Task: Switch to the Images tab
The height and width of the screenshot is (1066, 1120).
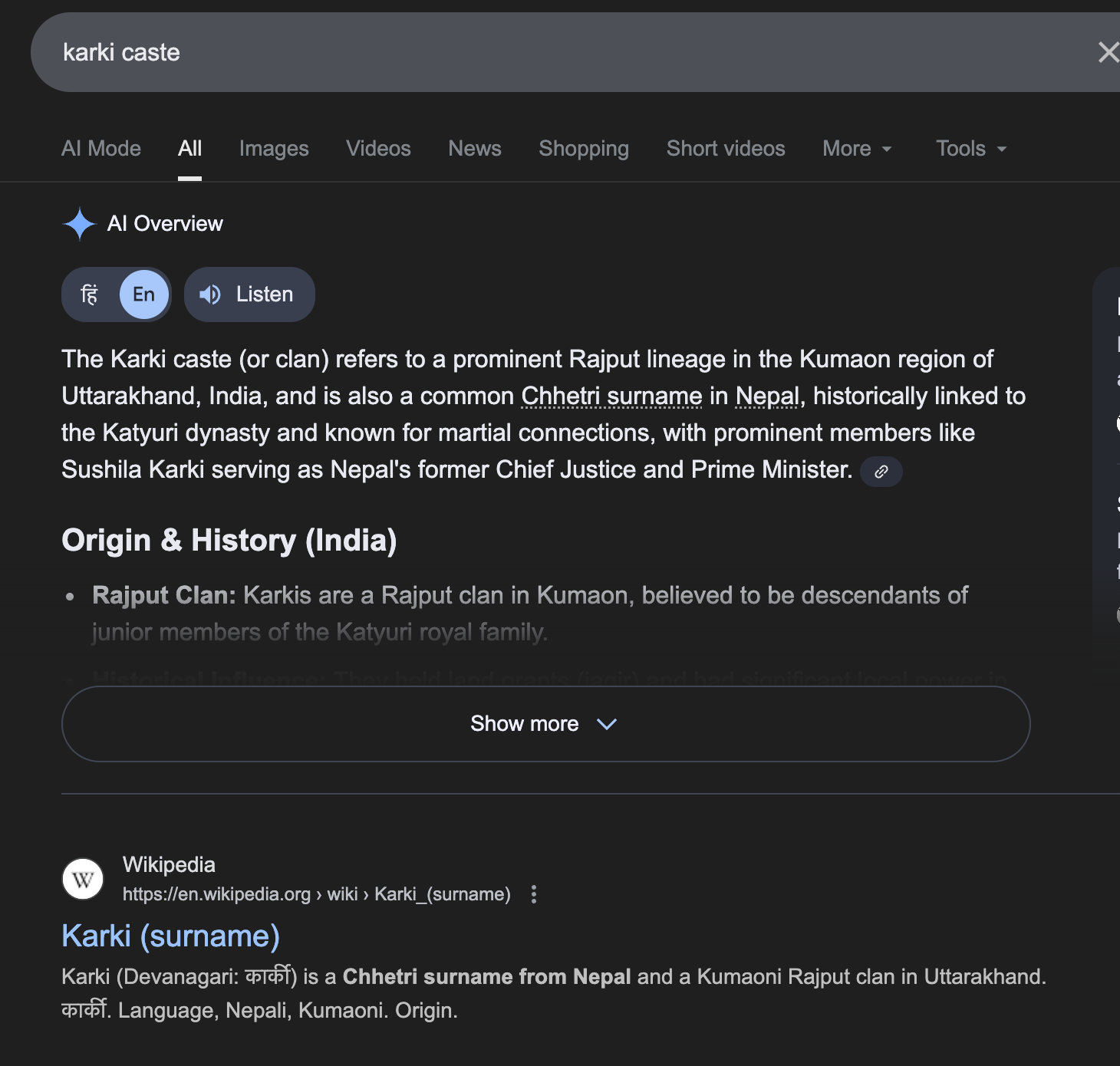Action: [x=274, y=149]
